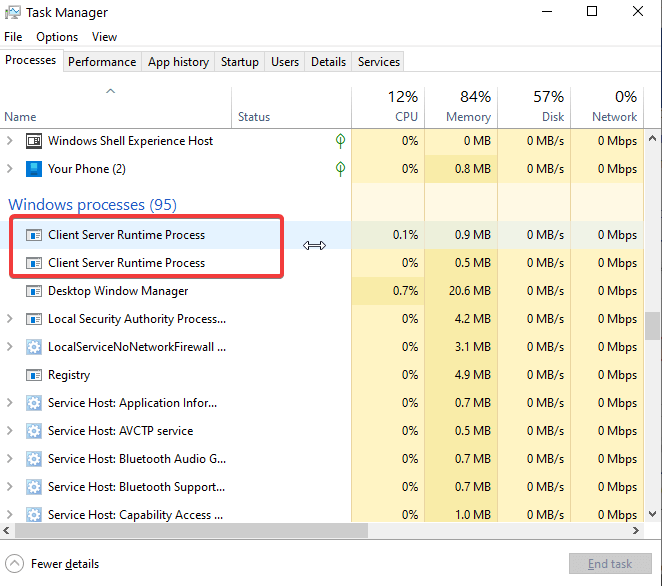Open the Options menu

coord(57,37)
